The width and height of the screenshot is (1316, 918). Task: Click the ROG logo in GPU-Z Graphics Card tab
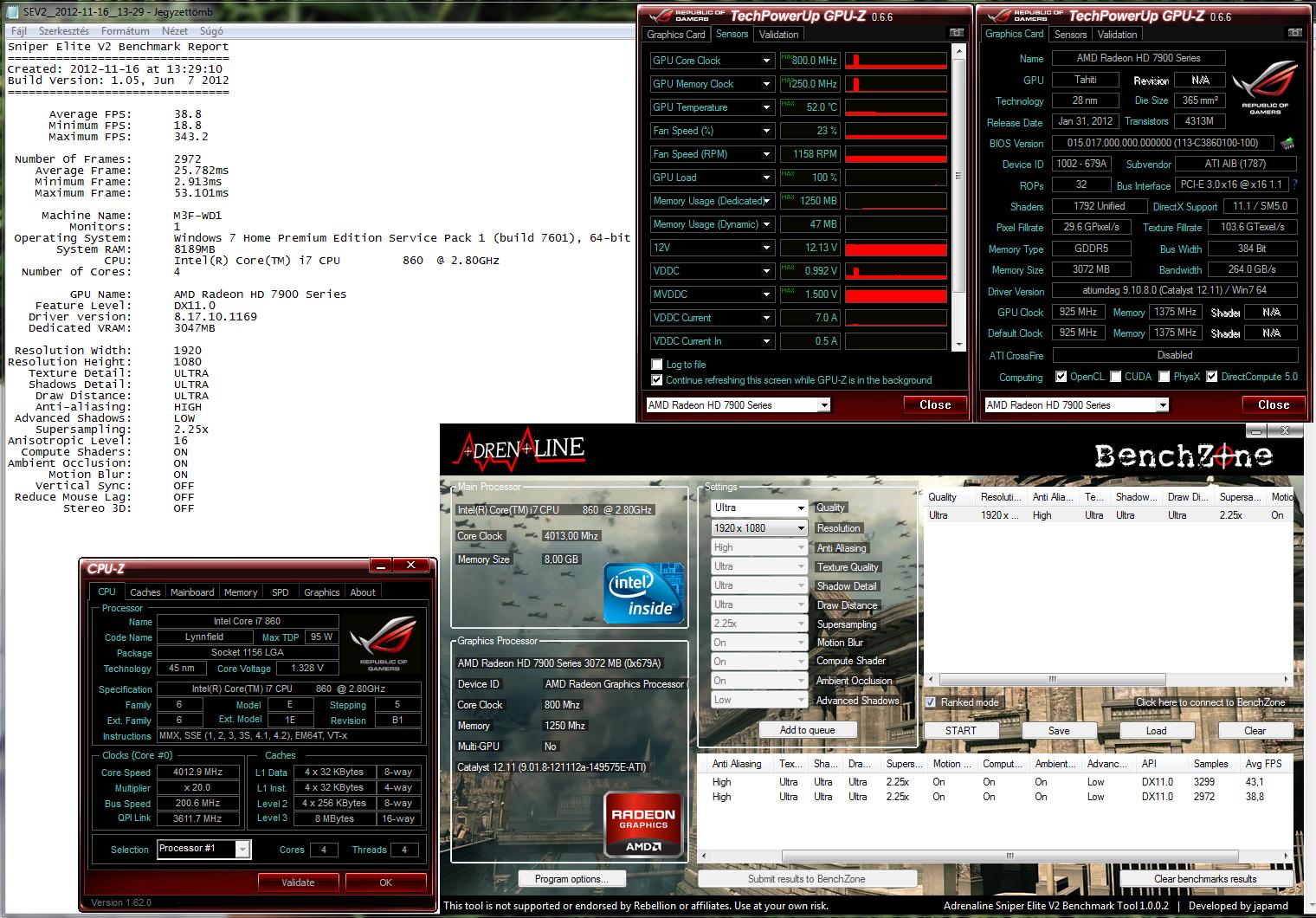1265,89
